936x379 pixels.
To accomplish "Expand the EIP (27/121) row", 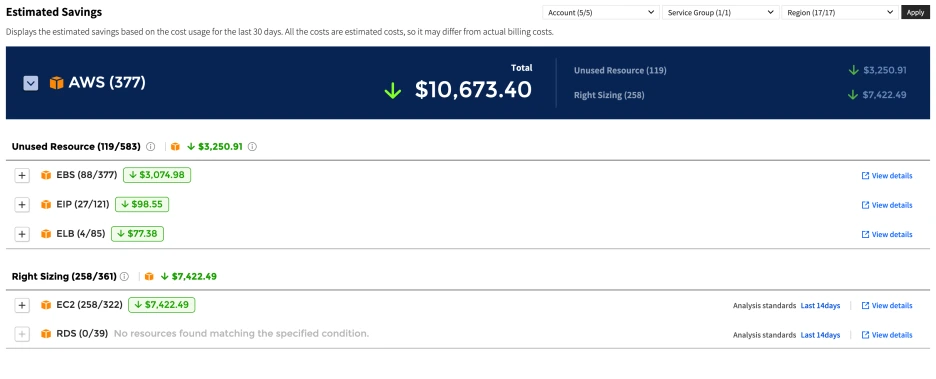I will [21, 205].
